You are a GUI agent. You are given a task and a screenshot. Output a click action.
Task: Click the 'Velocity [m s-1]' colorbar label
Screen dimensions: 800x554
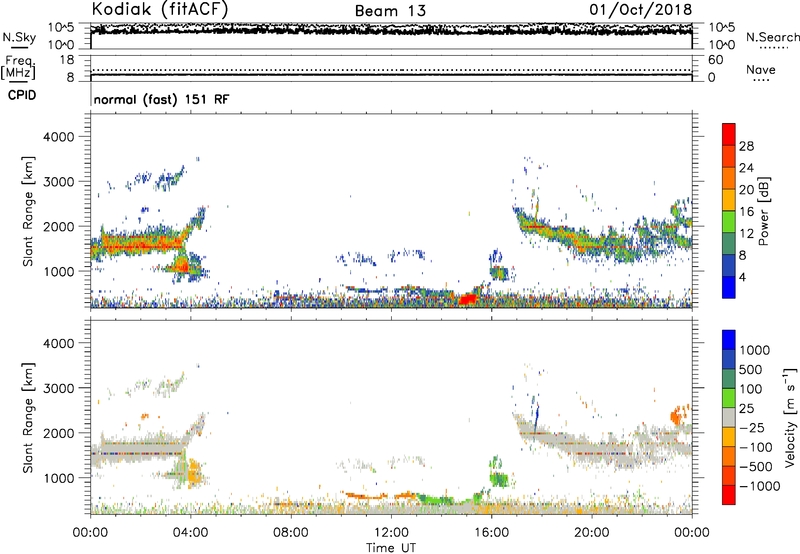tap(789, 417)
